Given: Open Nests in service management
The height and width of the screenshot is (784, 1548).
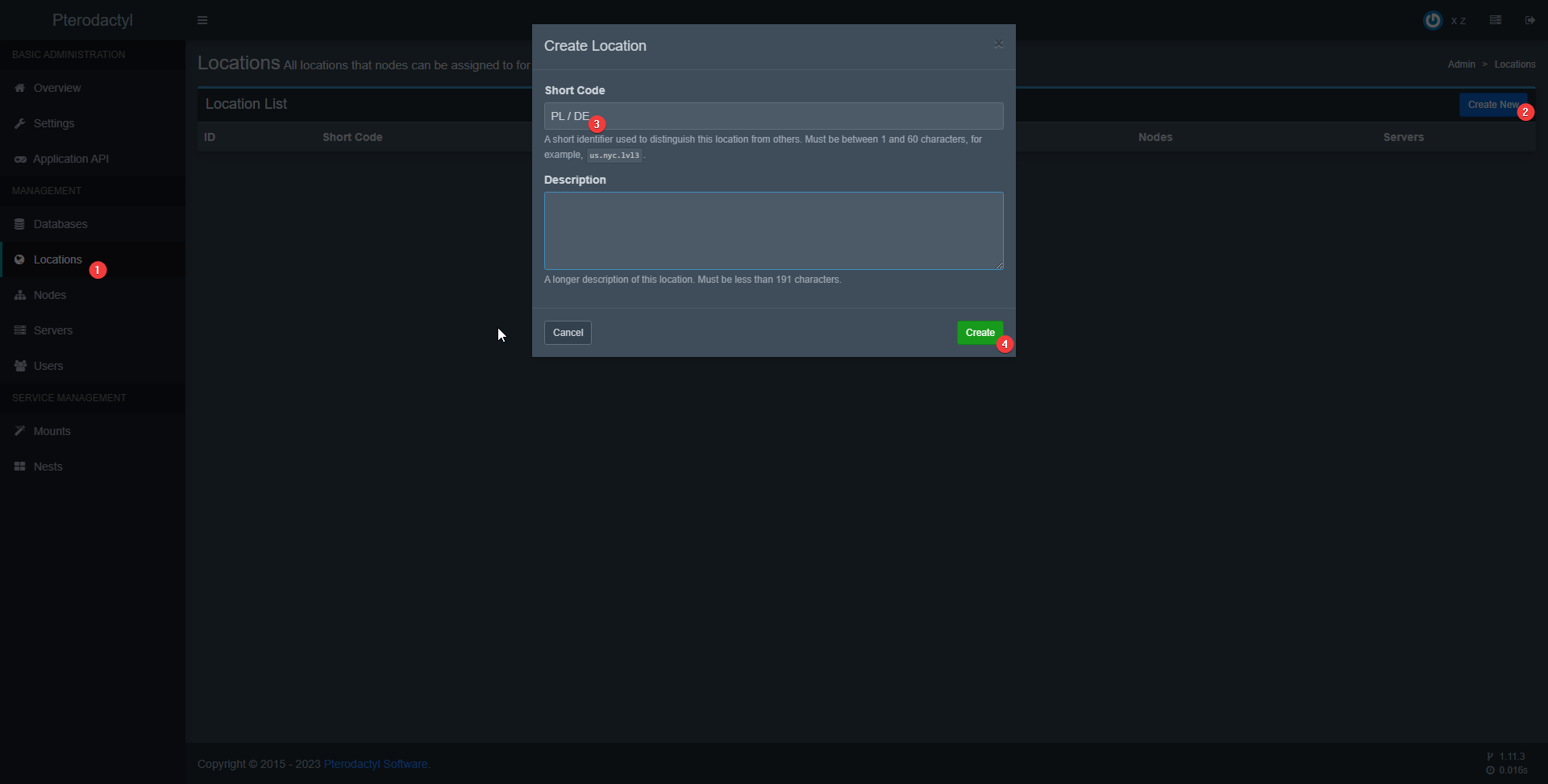Looking at the screenshot, I should pyautogui.click(x=48, y=467).
